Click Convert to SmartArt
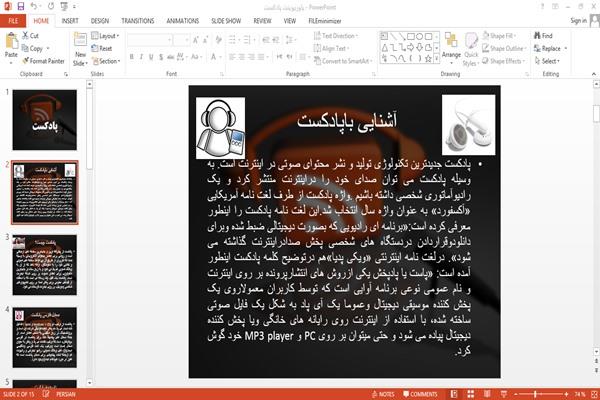The image size is (600, 400). (343, 61)
